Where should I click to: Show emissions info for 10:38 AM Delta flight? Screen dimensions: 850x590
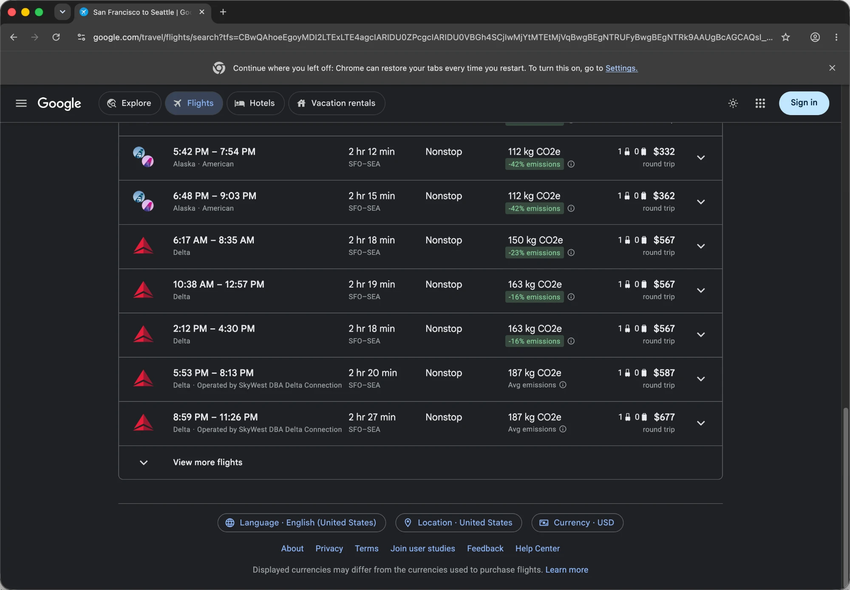[571, 297]
